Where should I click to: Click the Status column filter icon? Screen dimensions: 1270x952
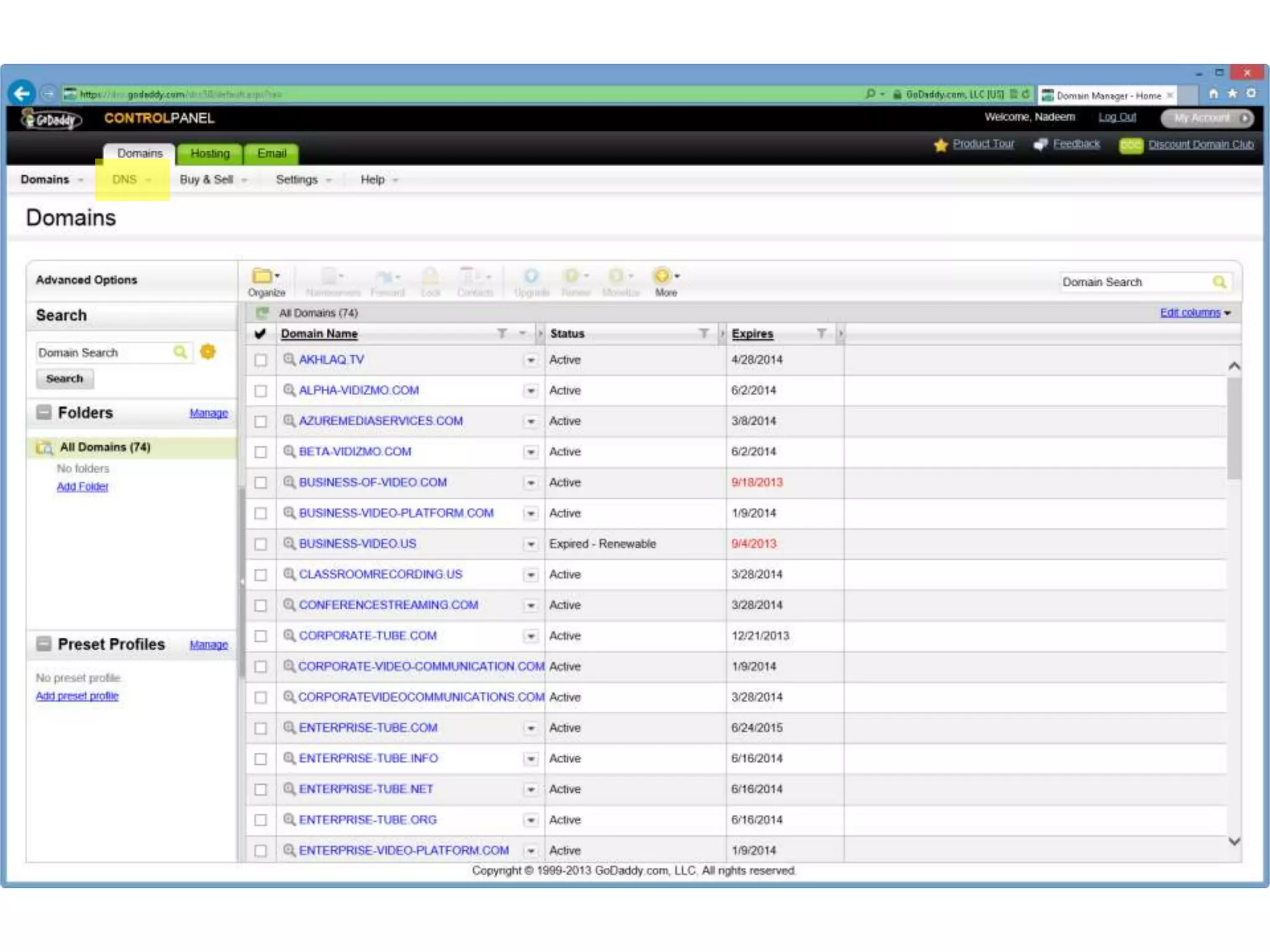click(703, 333)
